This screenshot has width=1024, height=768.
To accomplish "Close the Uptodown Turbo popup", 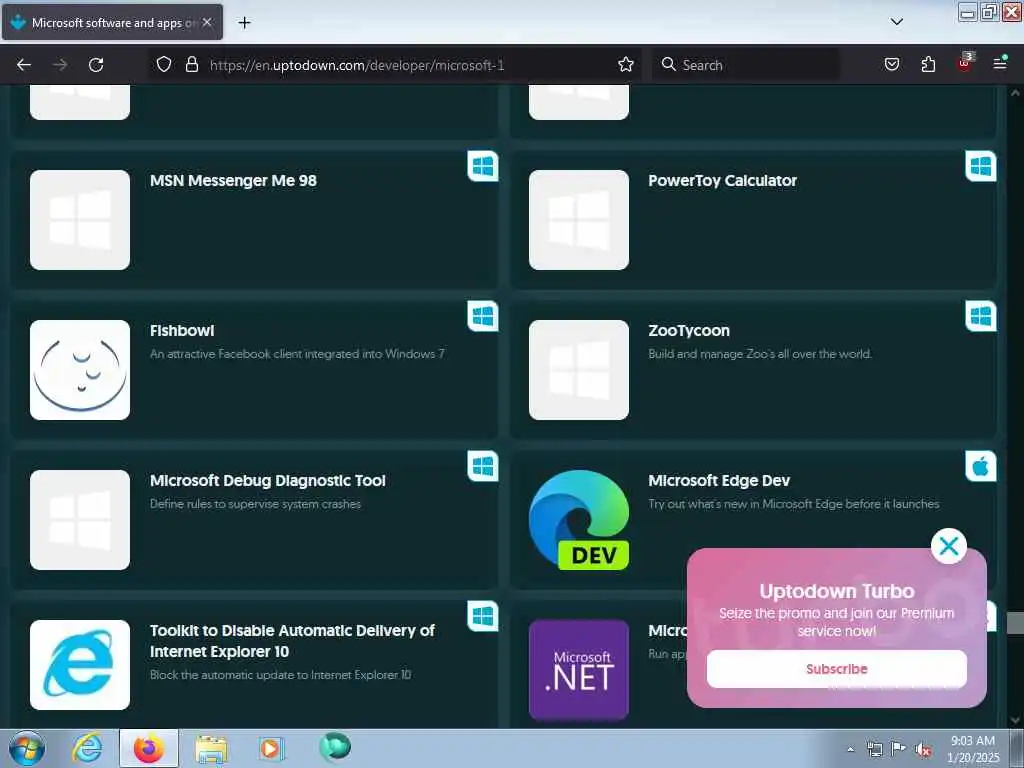I will pos(948,546).
